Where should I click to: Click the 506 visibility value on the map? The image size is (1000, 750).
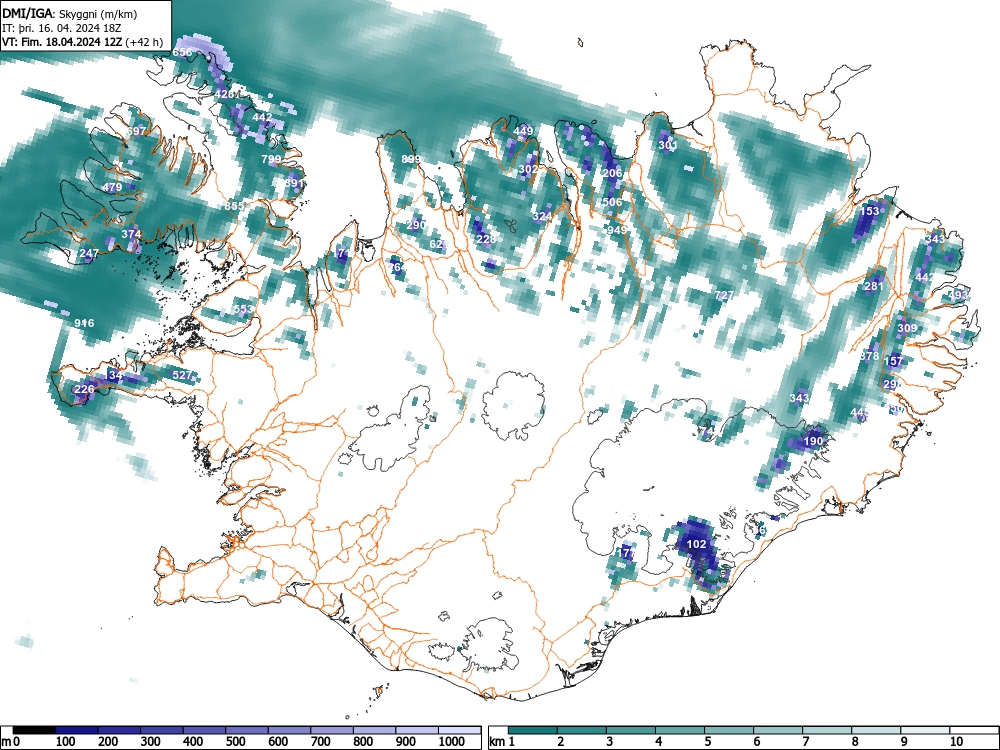(x=612, y=202)
